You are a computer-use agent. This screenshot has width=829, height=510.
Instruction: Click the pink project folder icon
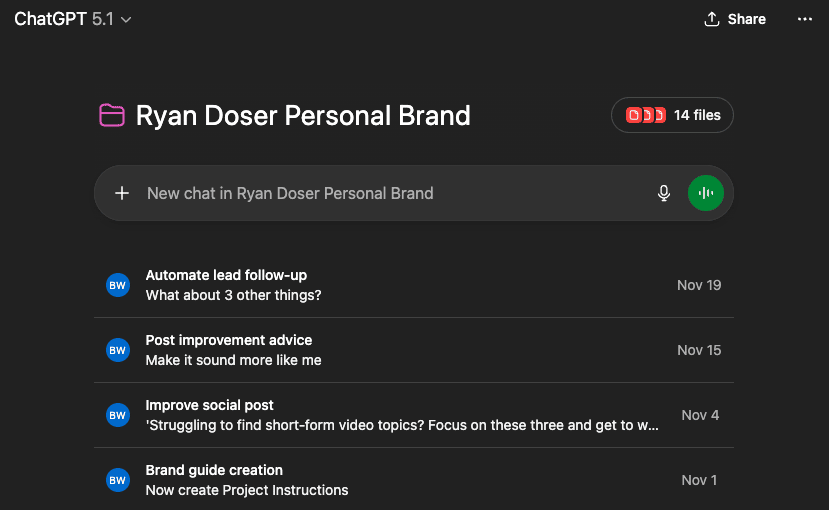111,116
